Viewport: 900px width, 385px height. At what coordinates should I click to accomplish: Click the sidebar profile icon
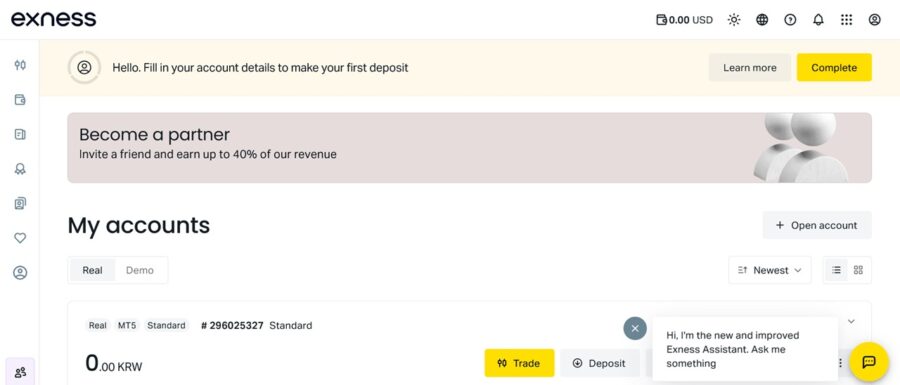click(20, 273)
